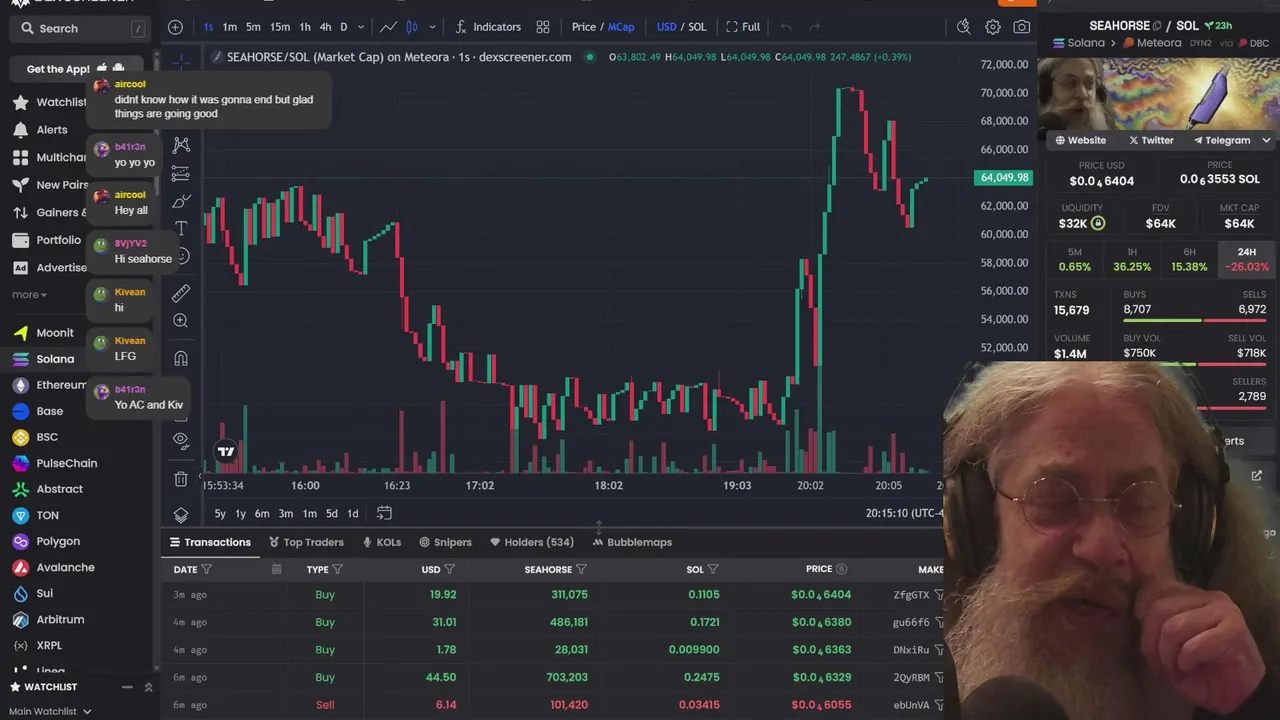Take a chart snapshot with camera icon
The width and height of the screenshot is (1280, 720).
point(1021,27)
